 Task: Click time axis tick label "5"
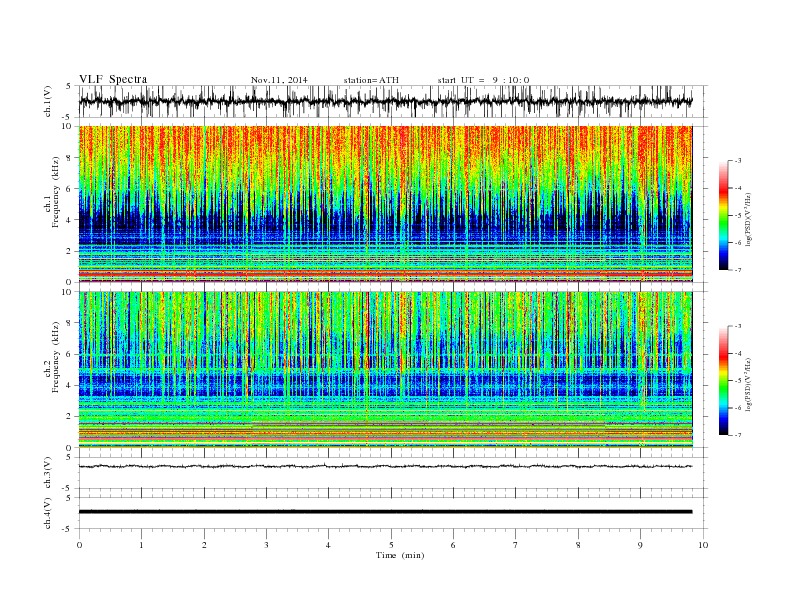pyautogui.click(x=391, y=545)
